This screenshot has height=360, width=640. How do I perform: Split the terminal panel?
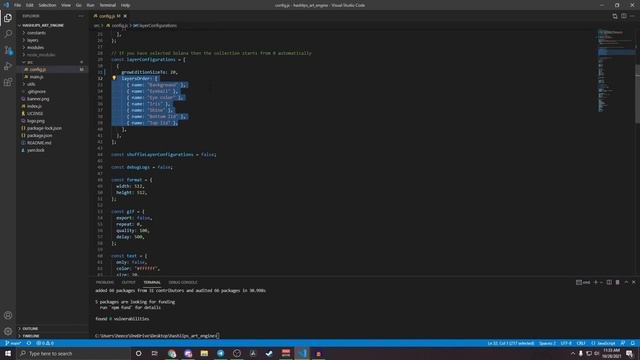(x=609, y=282)
